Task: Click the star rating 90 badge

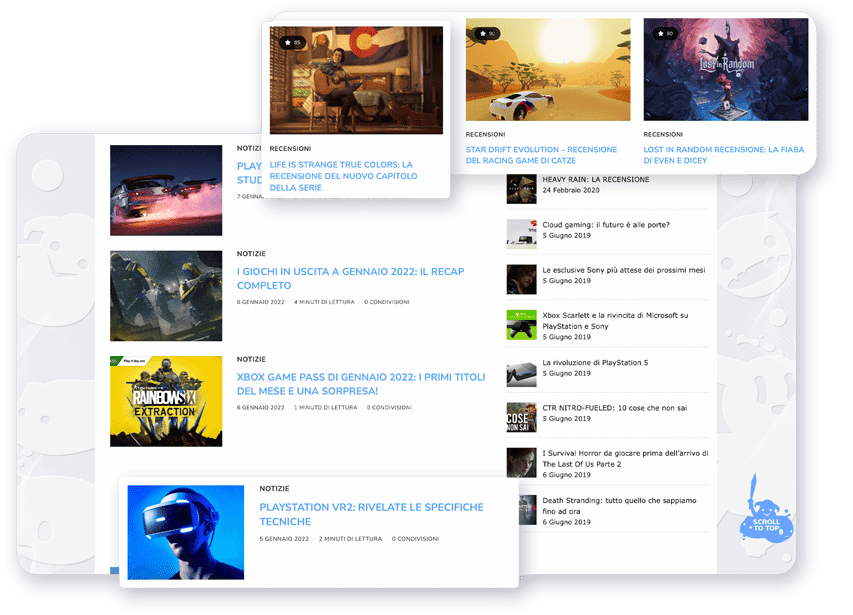Action: [487, 34]
